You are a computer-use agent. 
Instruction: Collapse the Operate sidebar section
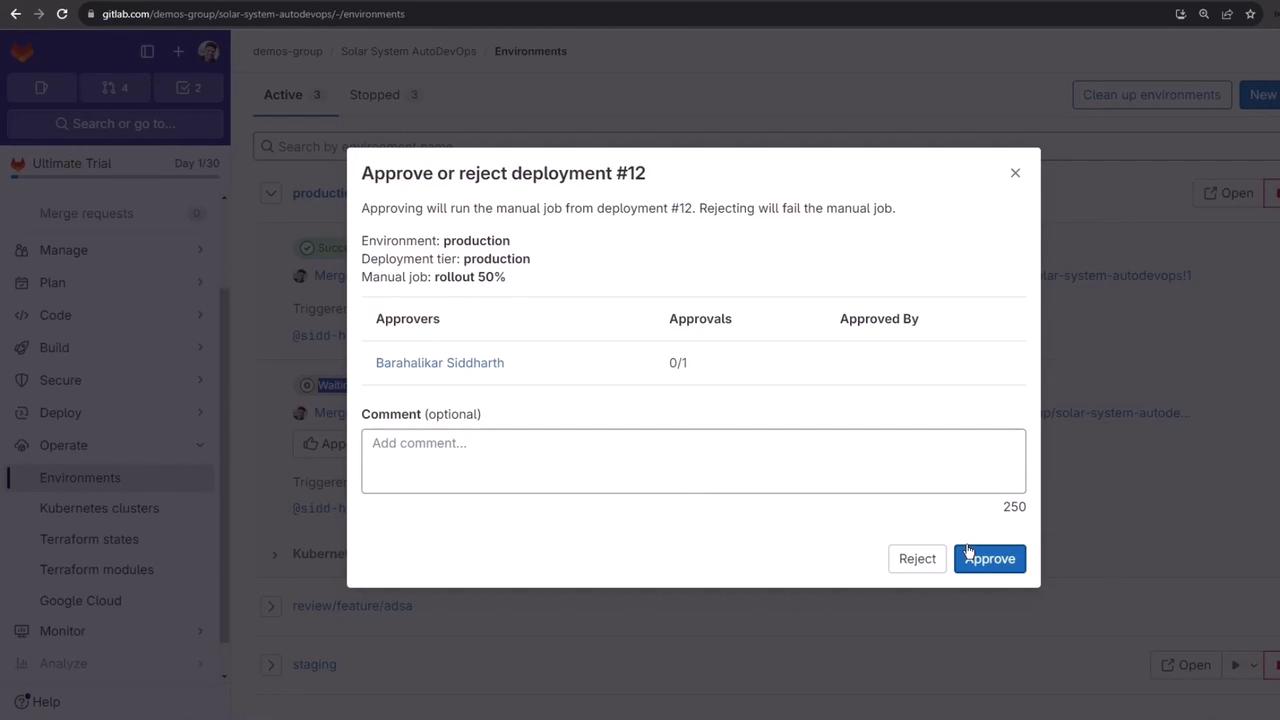[64, 445]
